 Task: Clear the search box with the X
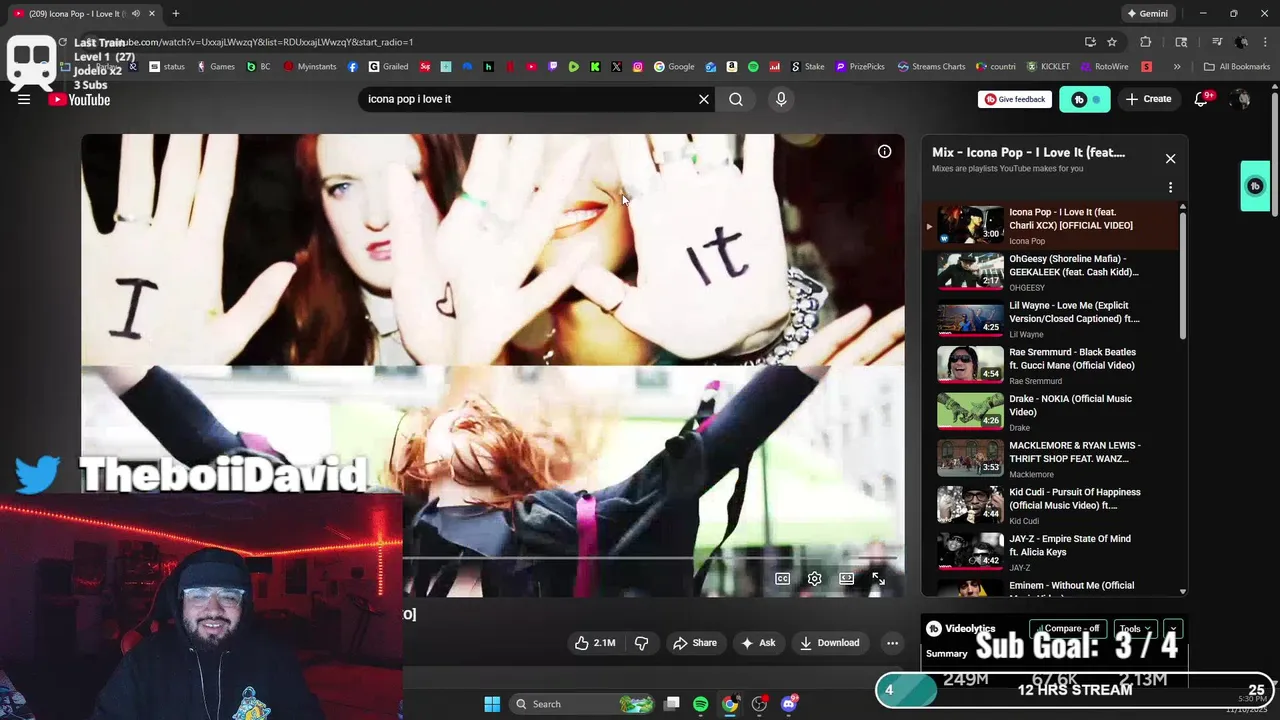pos(704,99)
